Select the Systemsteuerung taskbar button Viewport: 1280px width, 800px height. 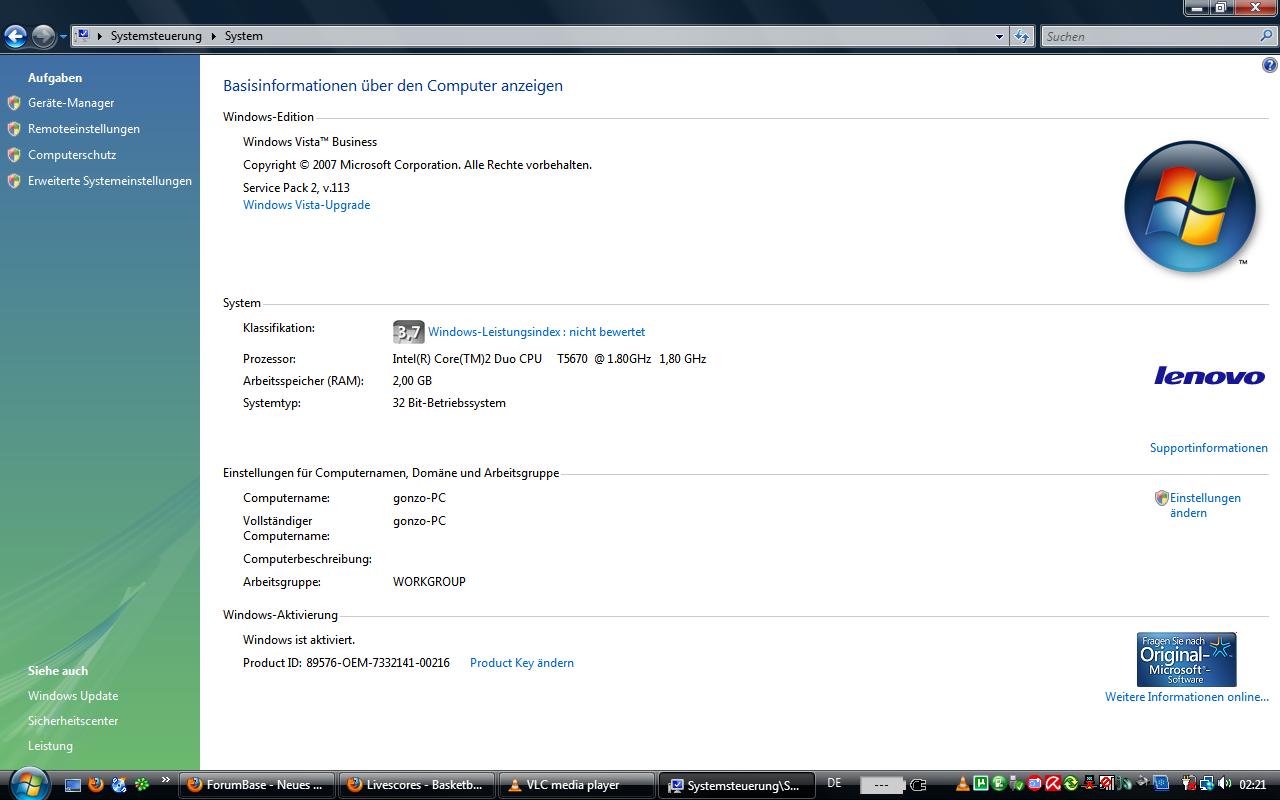[x=737, y=785]
